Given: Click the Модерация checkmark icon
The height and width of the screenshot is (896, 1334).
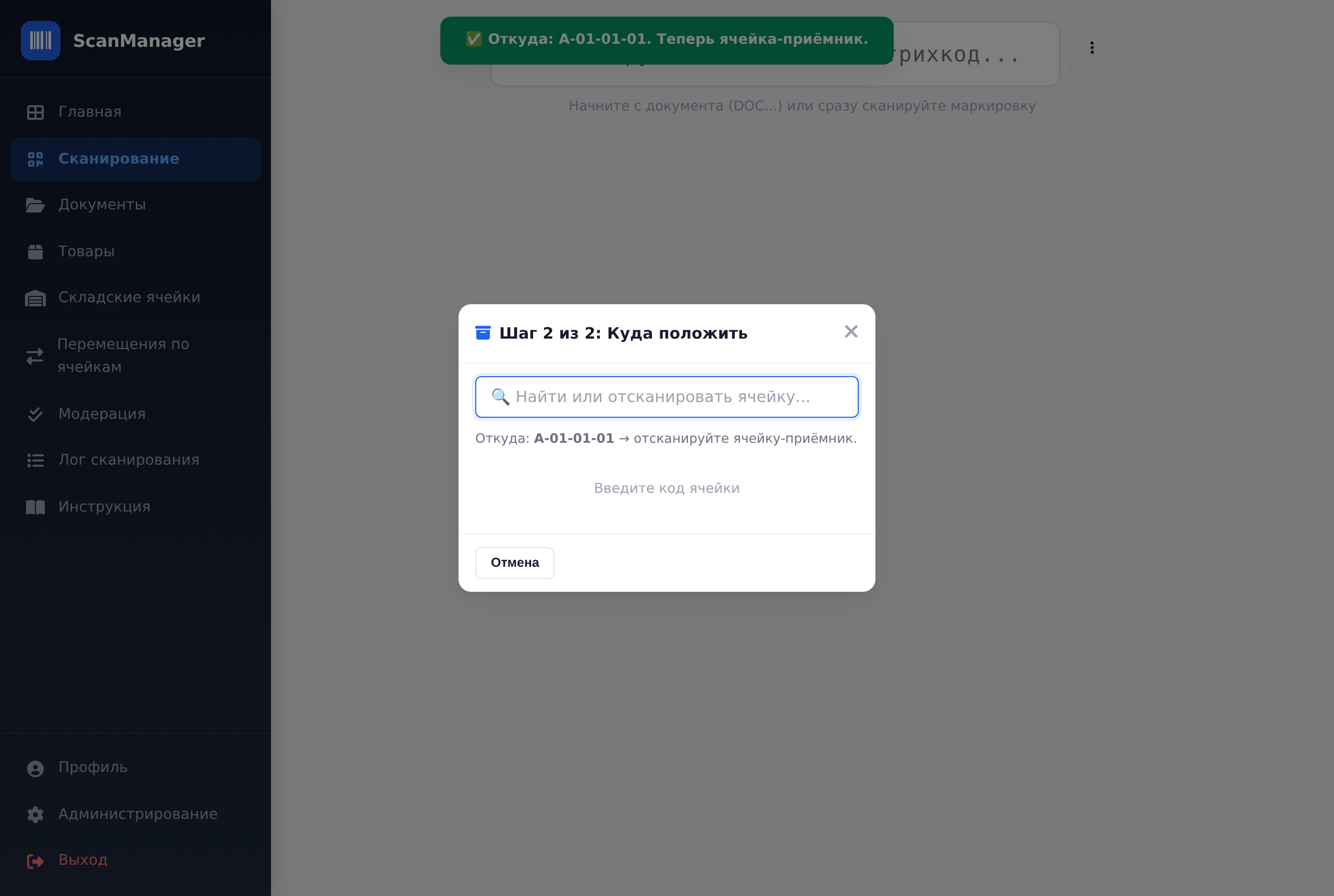Looking at the screenshot, I should pos(35,414).
